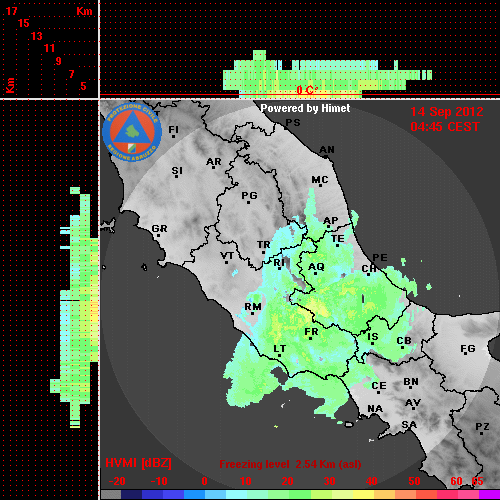Click the -20 value on dBZ scale

(117, 481)
